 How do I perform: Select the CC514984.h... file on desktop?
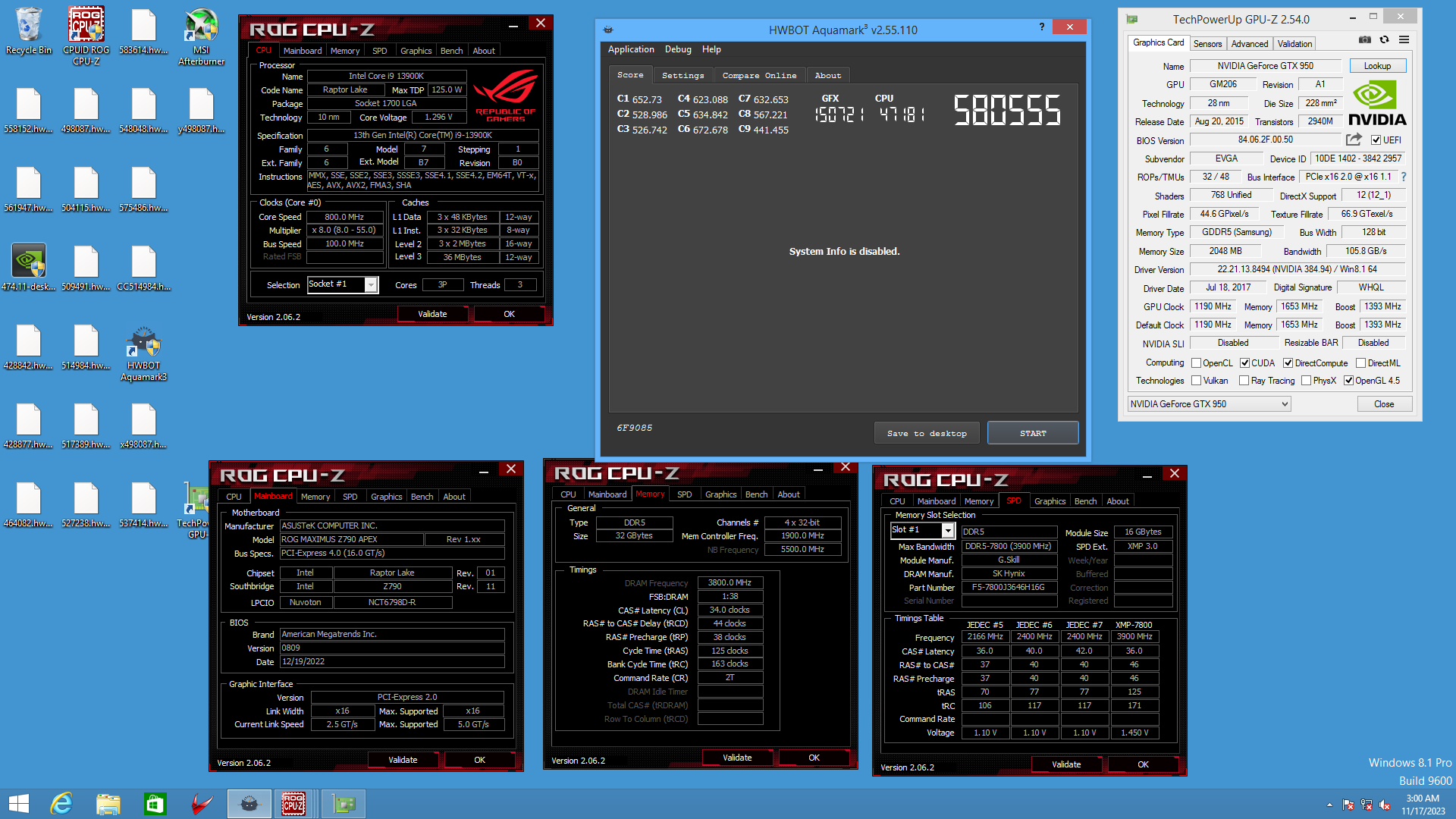point(144,268)
